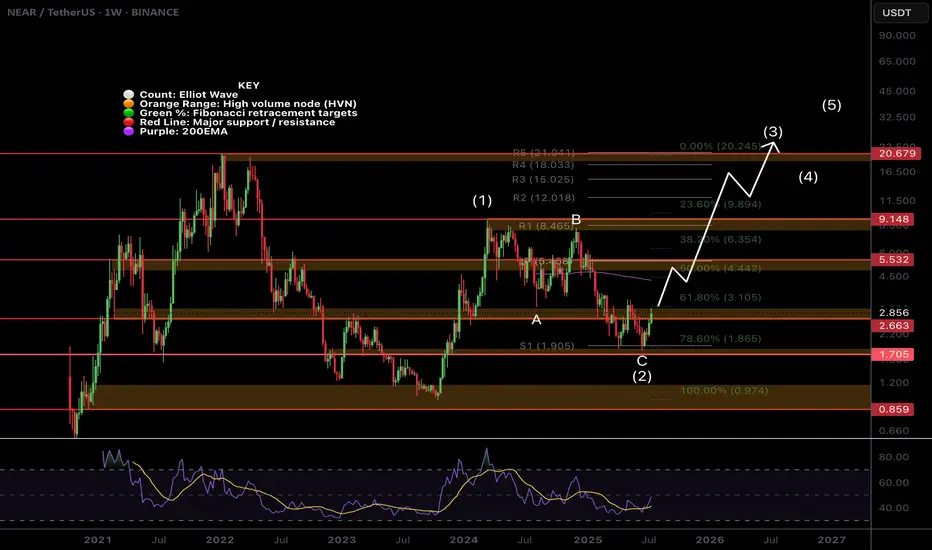
Task: Select the orange High volume node legend dot
Action: (128, 103)
